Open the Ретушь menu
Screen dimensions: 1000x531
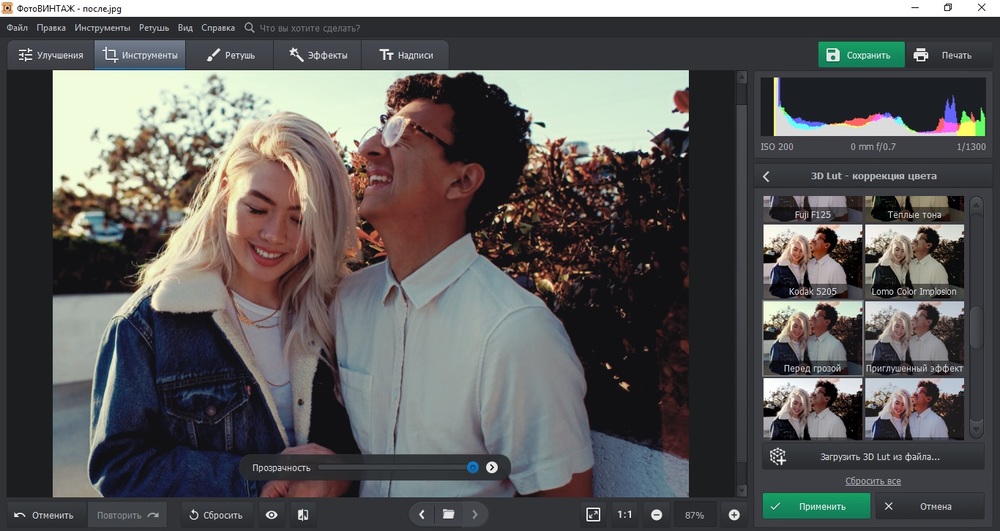tap(154, 28)
